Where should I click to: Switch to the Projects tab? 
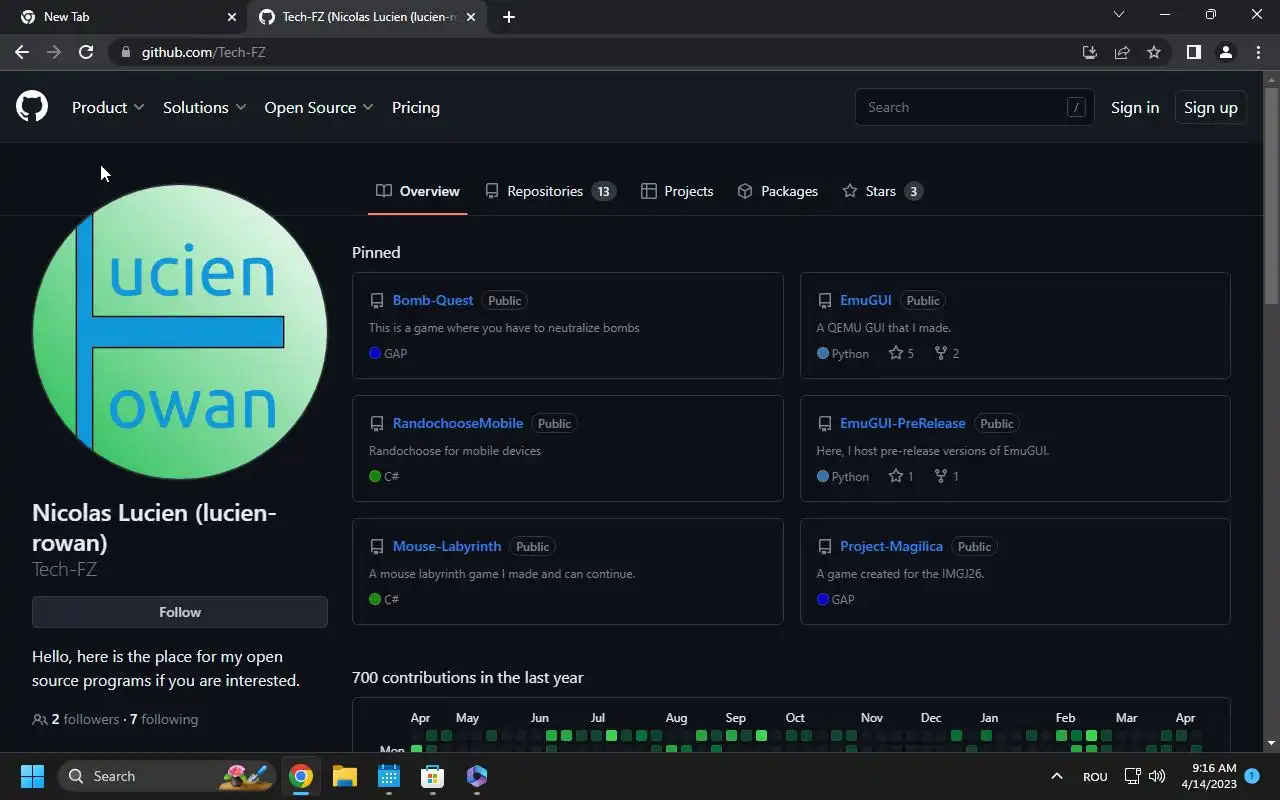coord(677,191)
